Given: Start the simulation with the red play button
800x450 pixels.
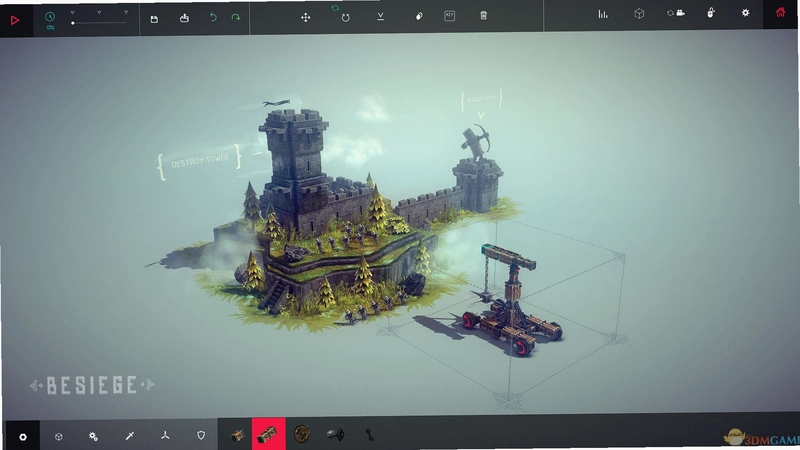Looking at the screenshot, I should [15, 20].
